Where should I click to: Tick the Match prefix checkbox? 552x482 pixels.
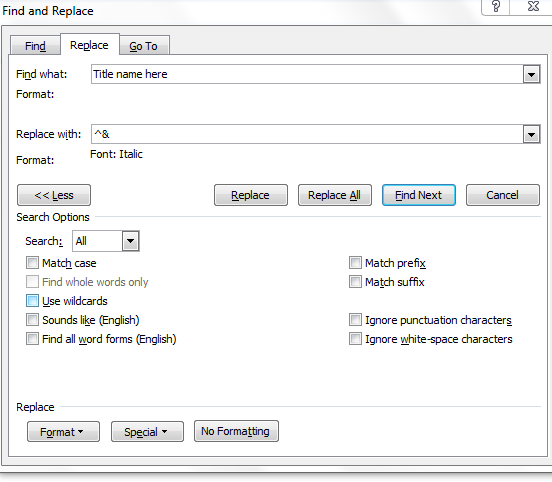click(355, 263)
